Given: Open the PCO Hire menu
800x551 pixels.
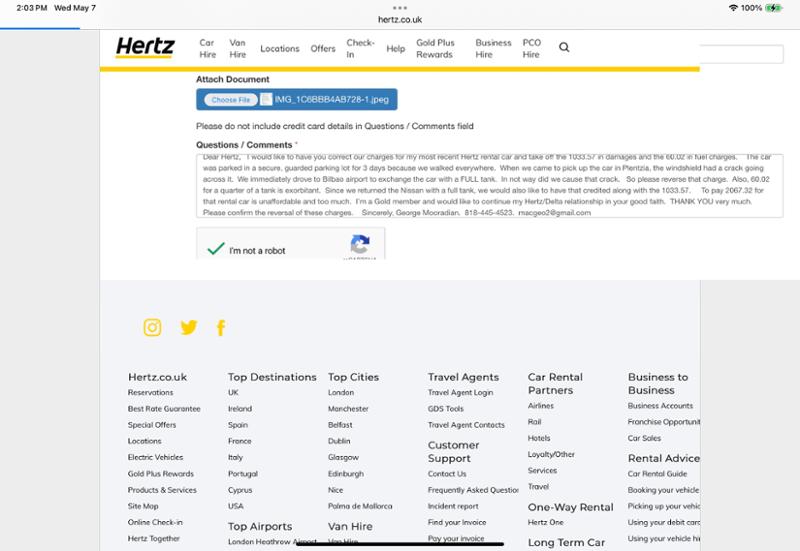Looking at the screenshot, I should 532,48.
